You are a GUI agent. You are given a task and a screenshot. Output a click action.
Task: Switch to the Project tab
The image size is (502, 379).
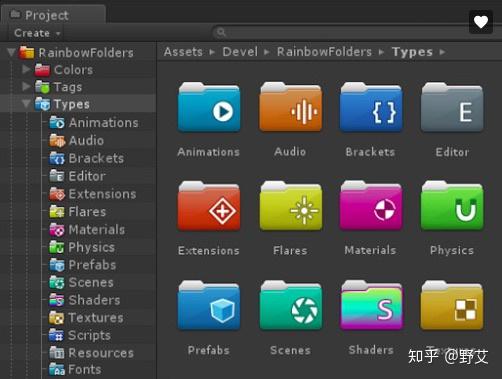(53, 15)
